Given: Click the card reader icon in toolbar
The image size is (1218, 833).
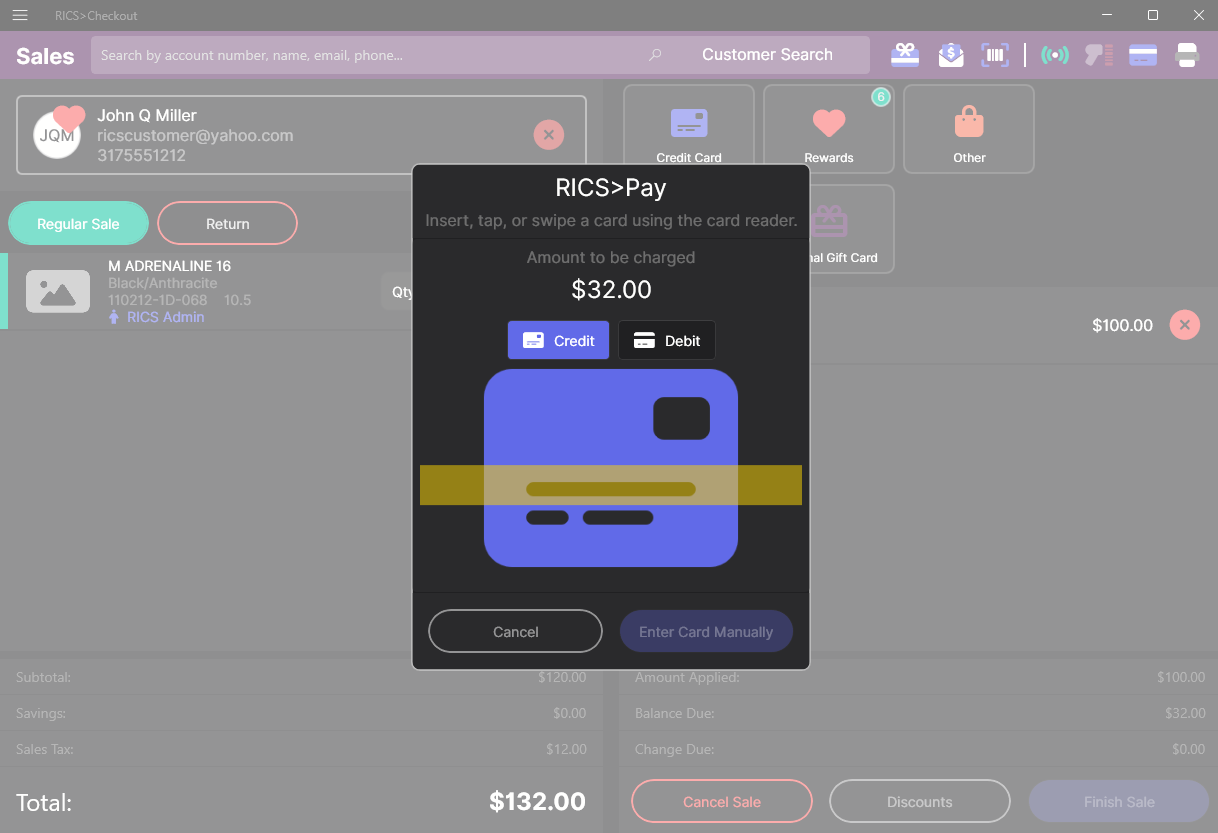Looking at the screenshot, I should click(1143, 55).
